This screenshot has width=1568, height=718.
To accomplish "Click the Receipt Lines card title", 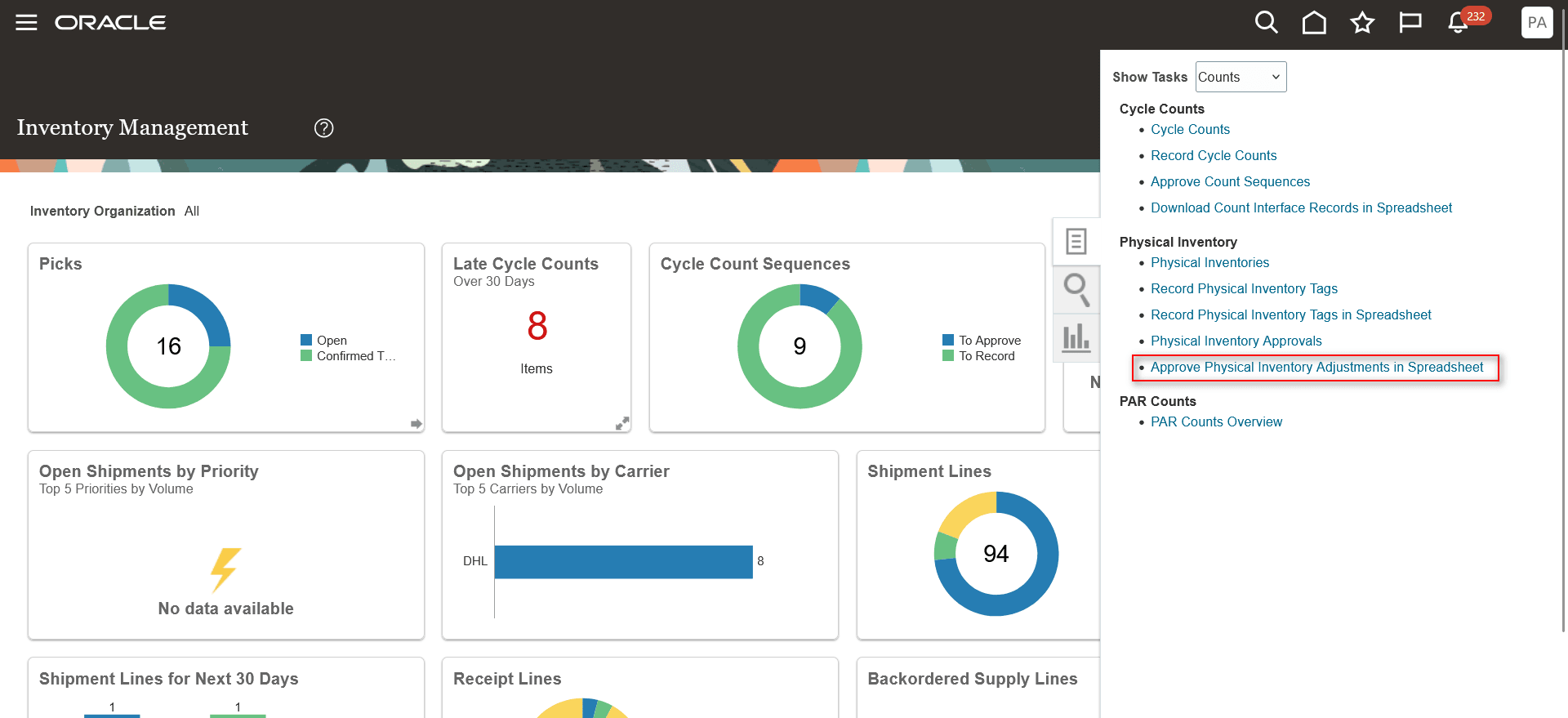I will coord(507,679).
